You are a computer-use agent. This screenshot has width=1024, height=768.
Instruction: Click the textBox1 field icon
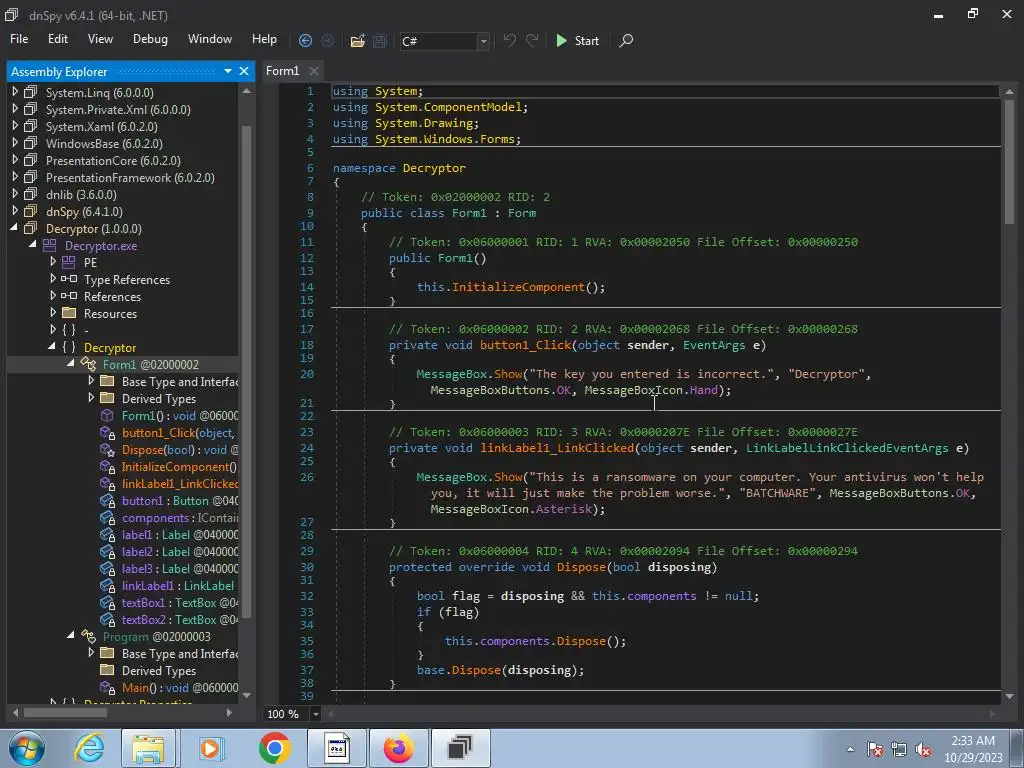tap(107, 602)
